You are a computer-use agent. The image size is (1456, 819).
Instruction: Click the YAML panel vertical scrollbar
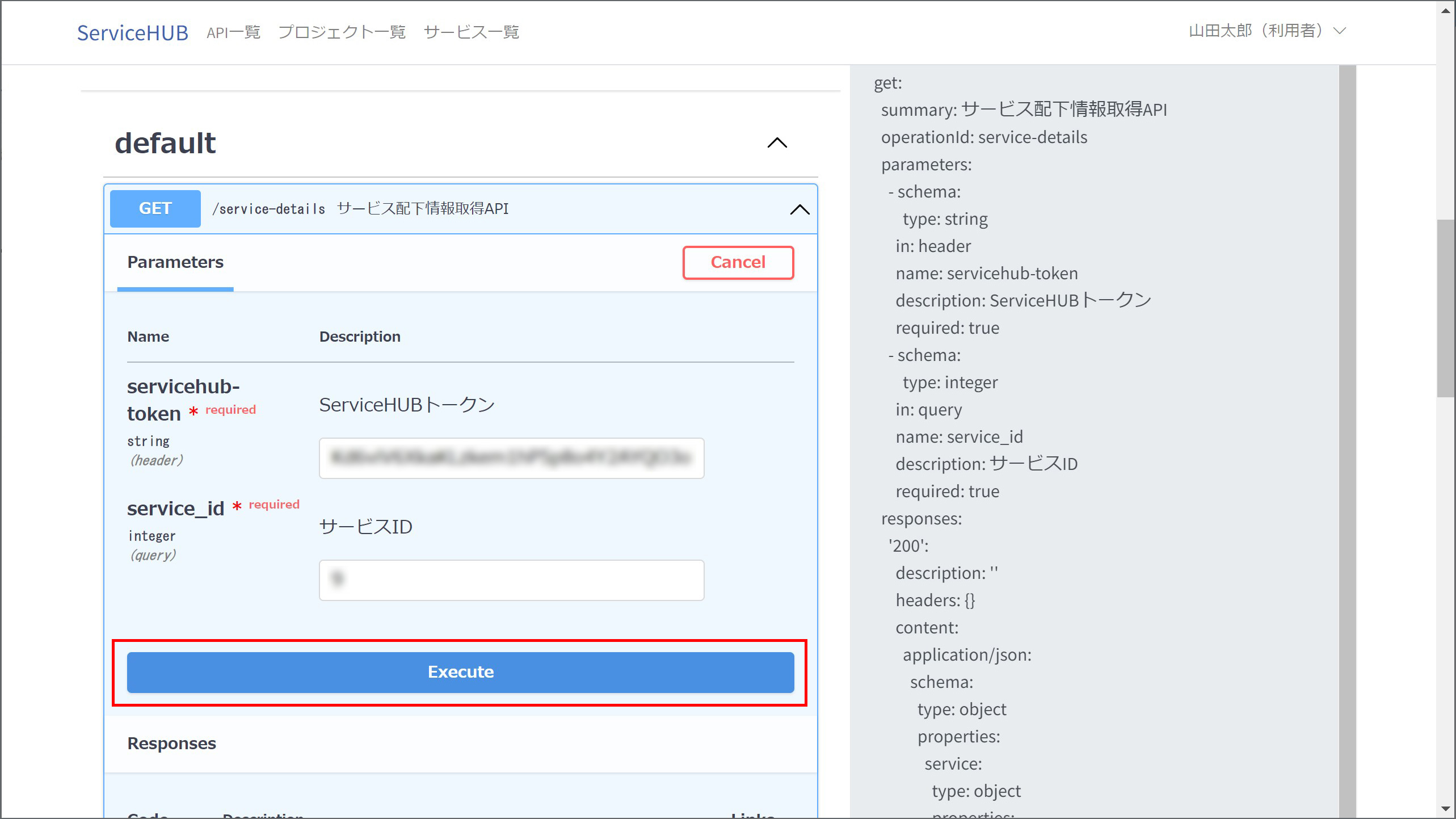click(1347, 442)
